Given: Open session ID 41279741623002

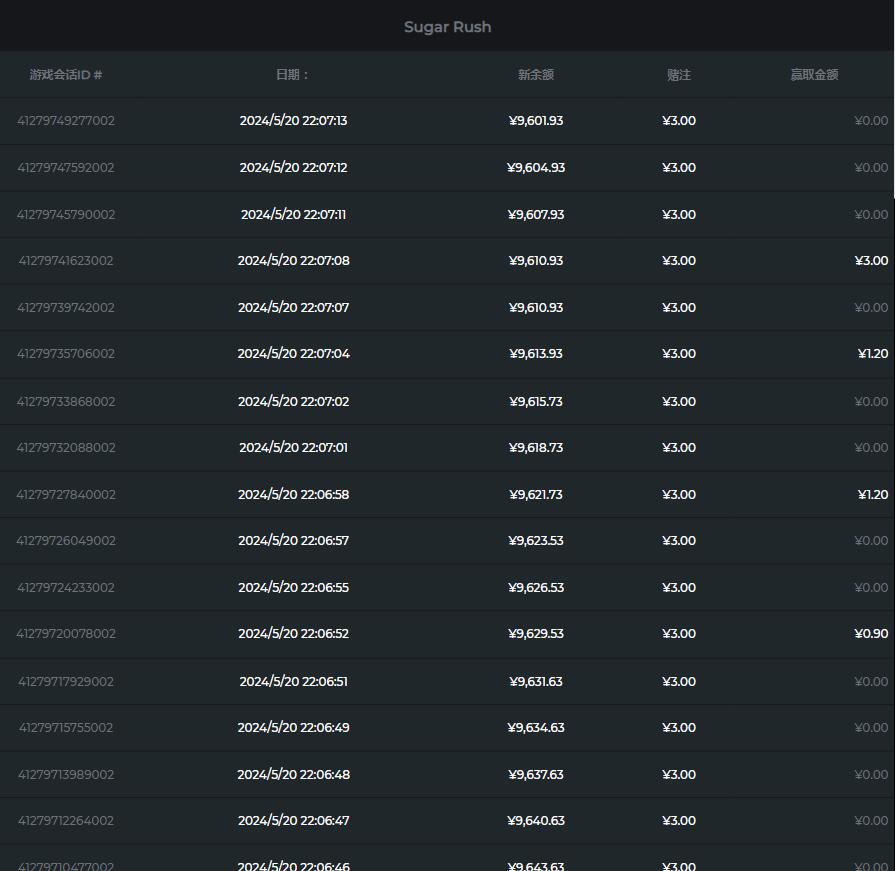Looking at the screenshot, I should tap(66, 261).
